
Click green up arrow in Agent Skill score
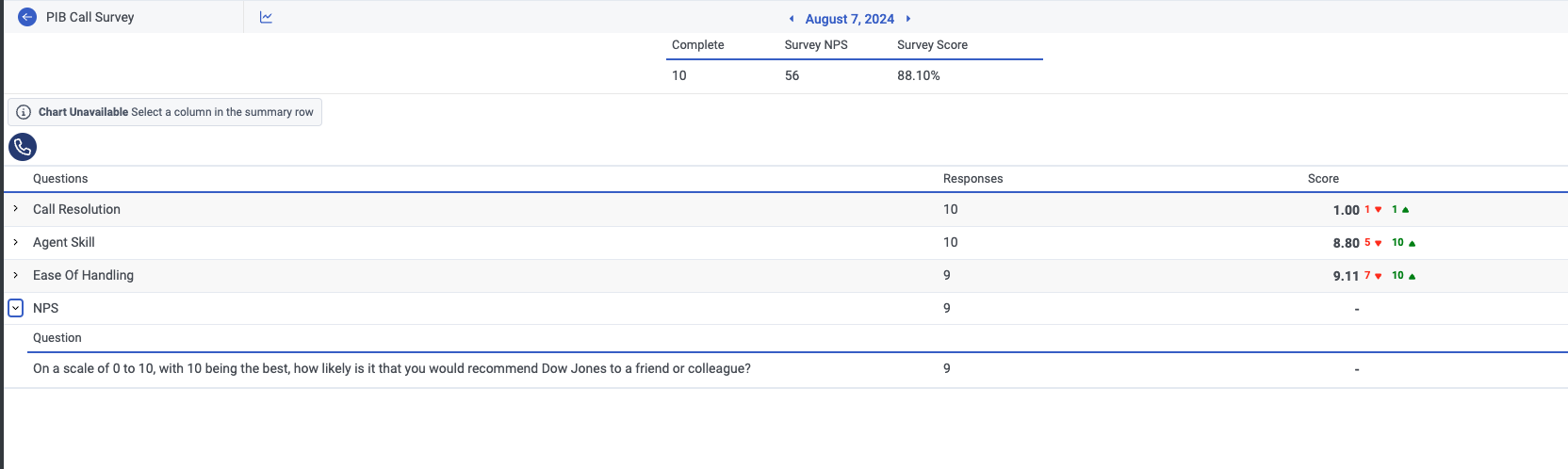point(1412,243)
